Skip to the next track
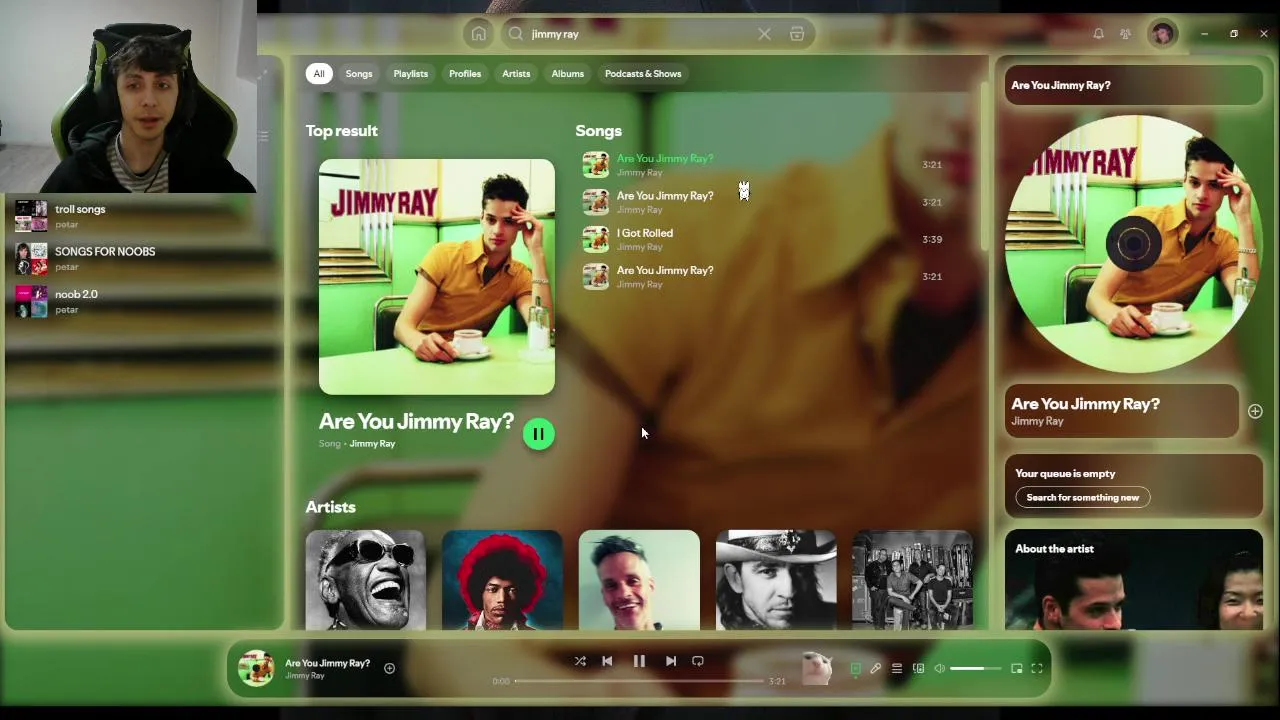1280x720 pixels. click(x=671, y=661)
